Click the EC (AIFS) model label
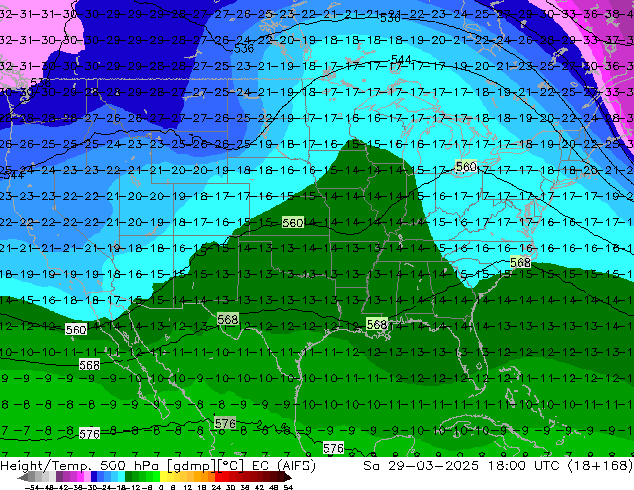 283,466
